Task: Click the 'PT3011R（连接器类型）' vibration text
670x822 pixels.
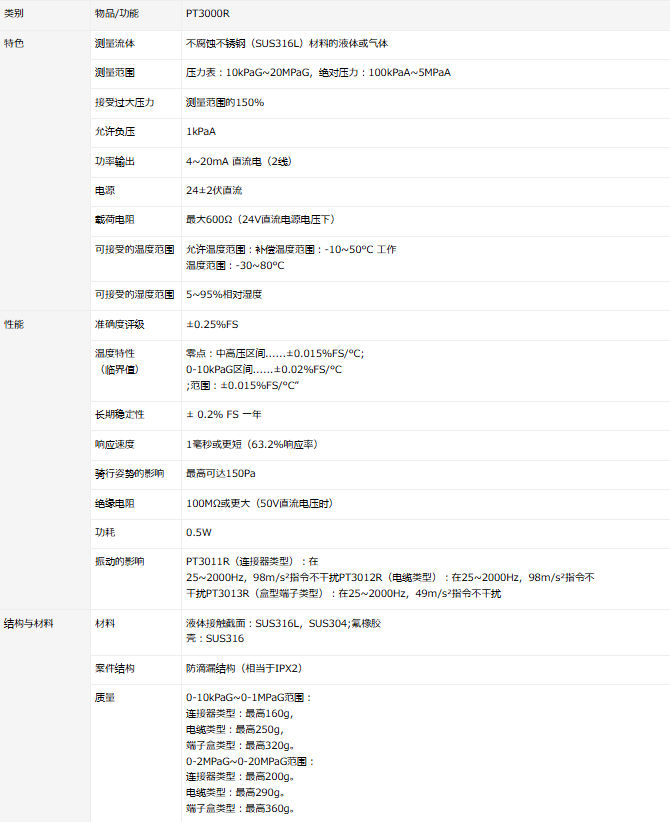Action: 243,561
